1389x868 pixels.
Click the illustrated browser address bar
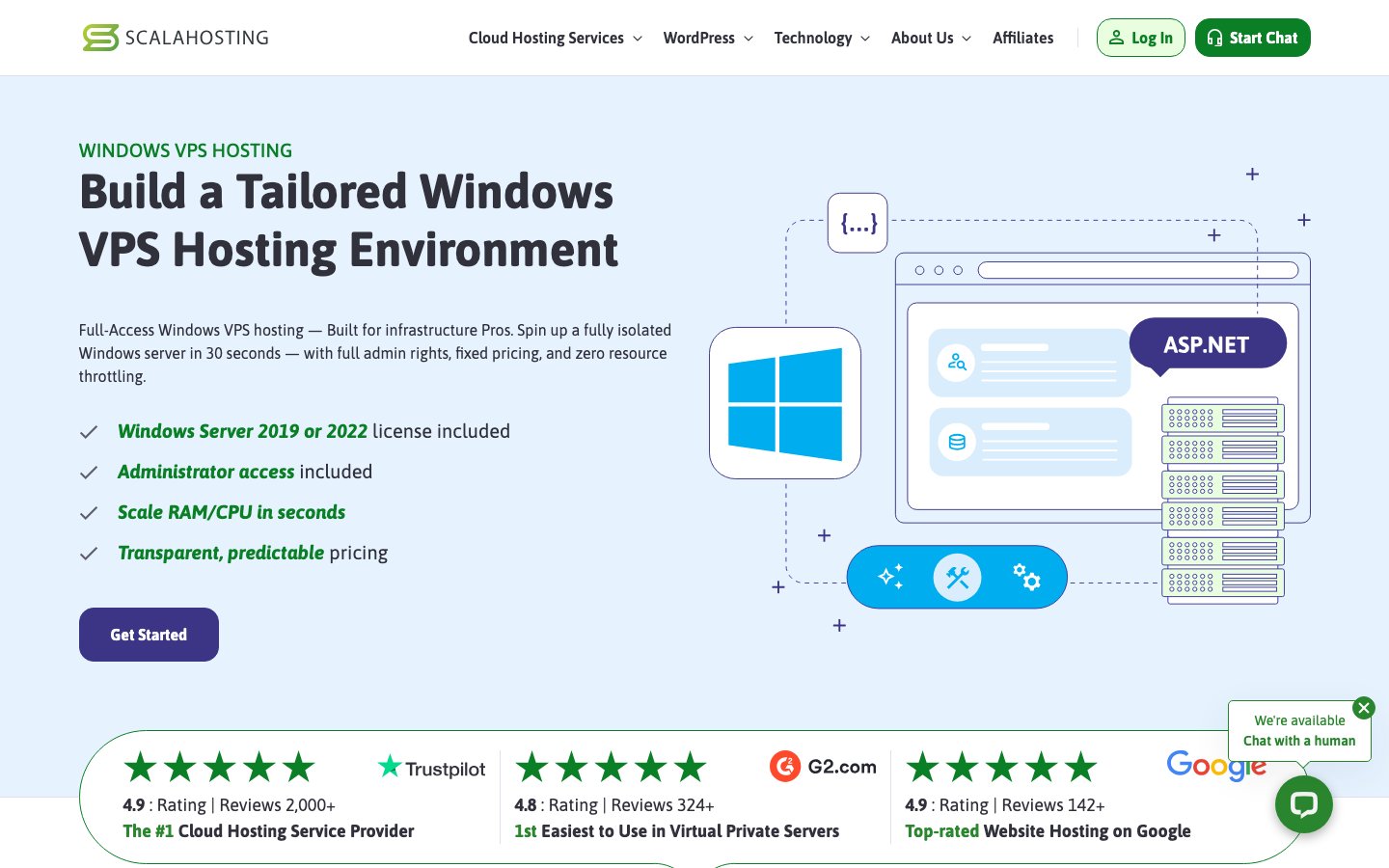tap(1138, 270)
